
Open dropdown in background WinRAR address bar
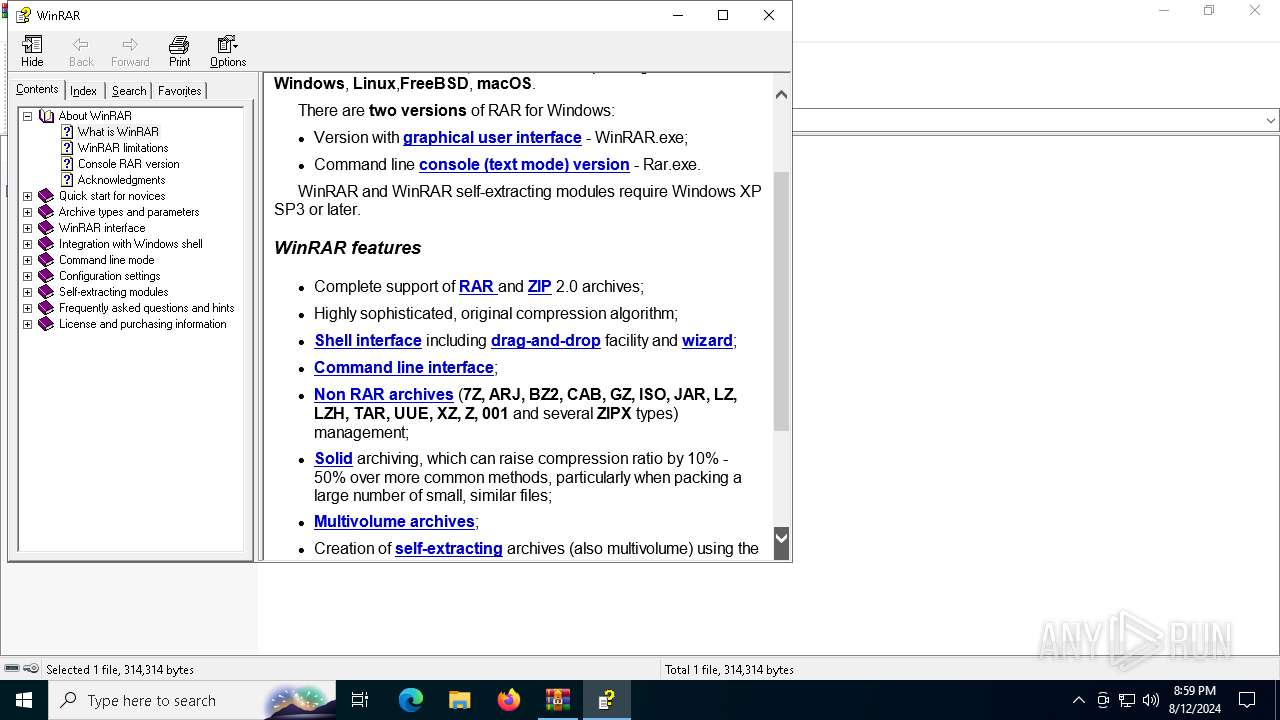pos(1270,121)
